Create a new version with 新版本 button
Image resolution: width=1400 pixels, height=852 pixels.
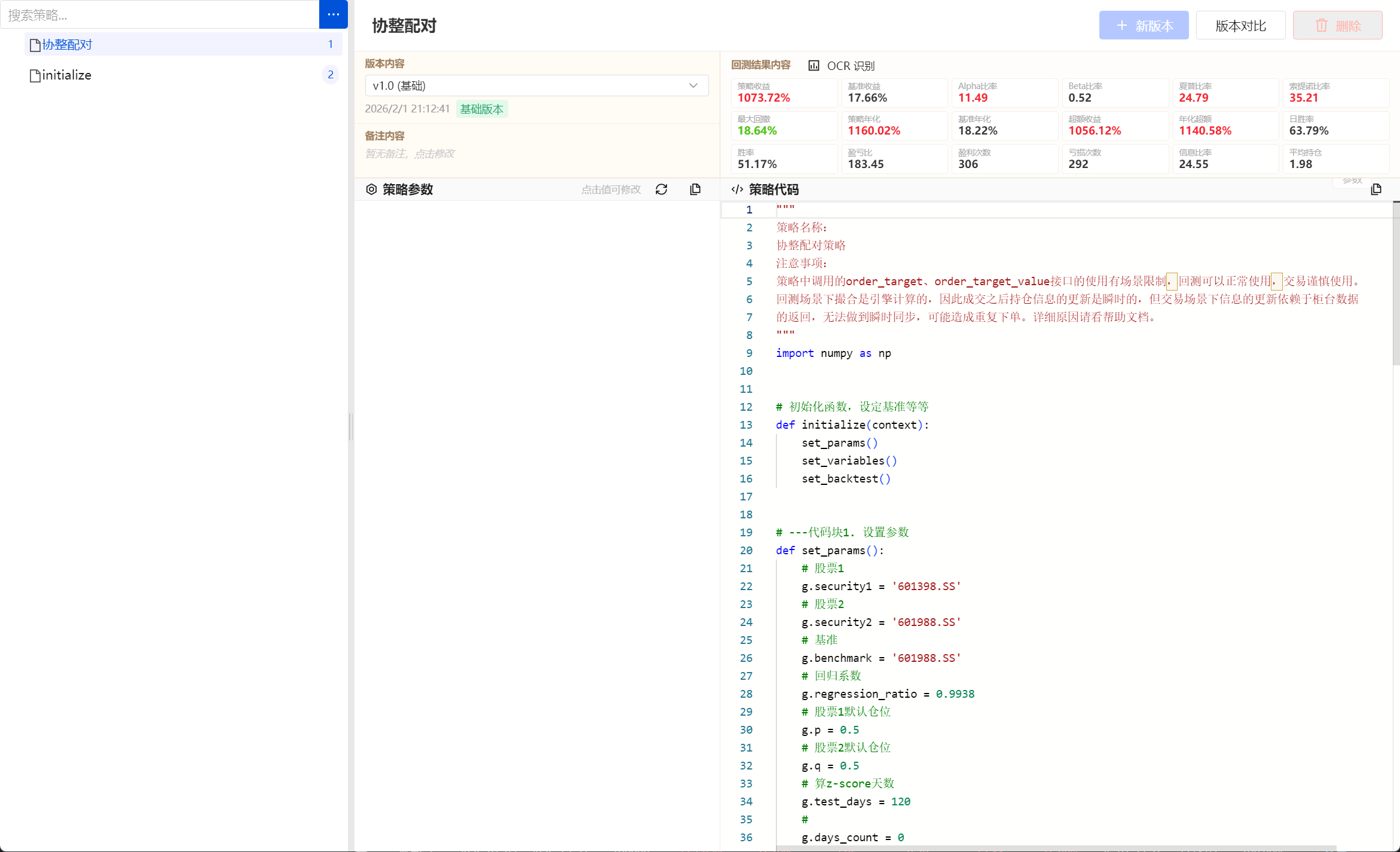pos(1144,26)
